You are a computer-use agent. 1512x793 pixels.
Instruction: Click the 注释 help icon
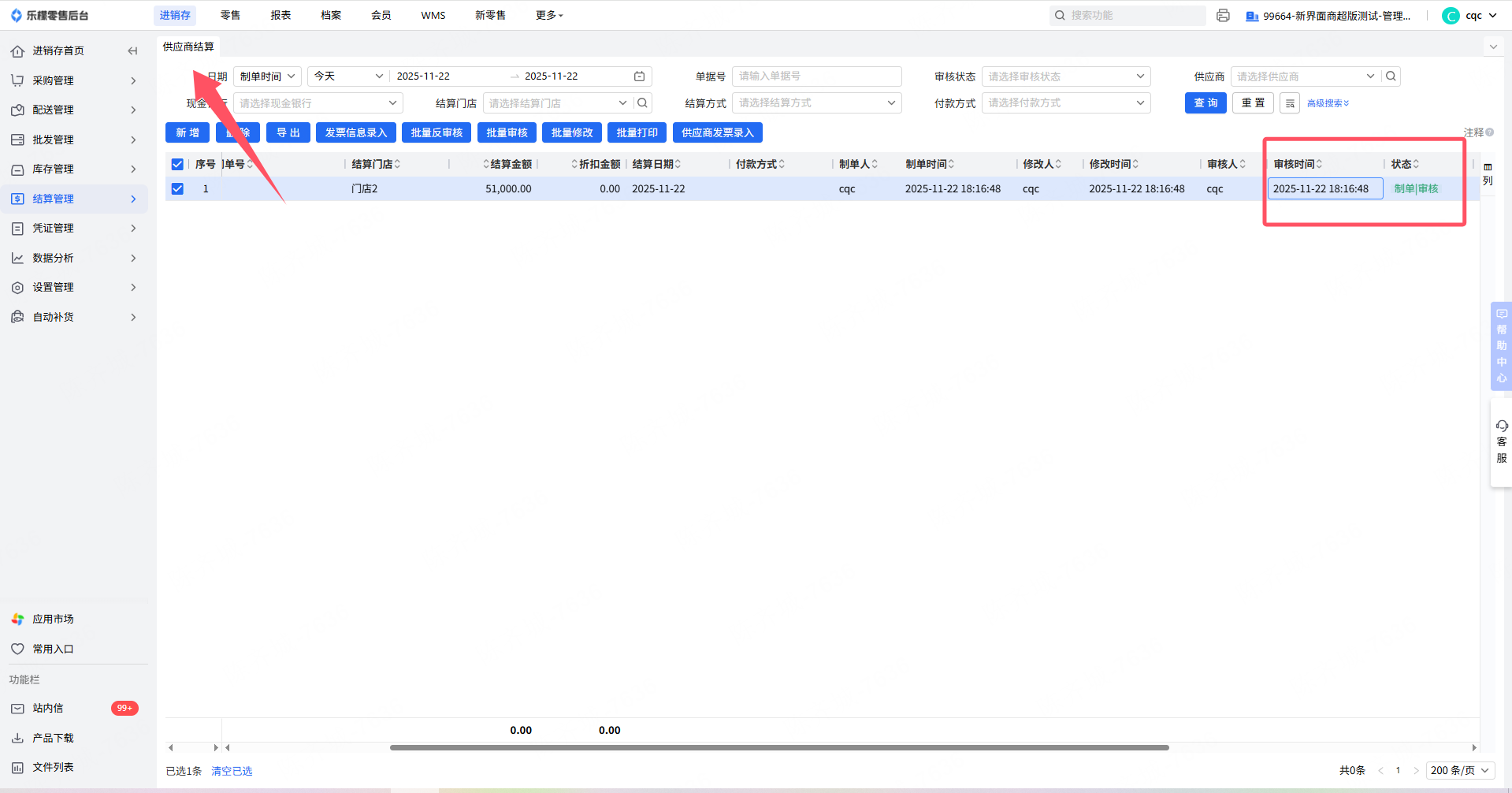(1489, 132)
